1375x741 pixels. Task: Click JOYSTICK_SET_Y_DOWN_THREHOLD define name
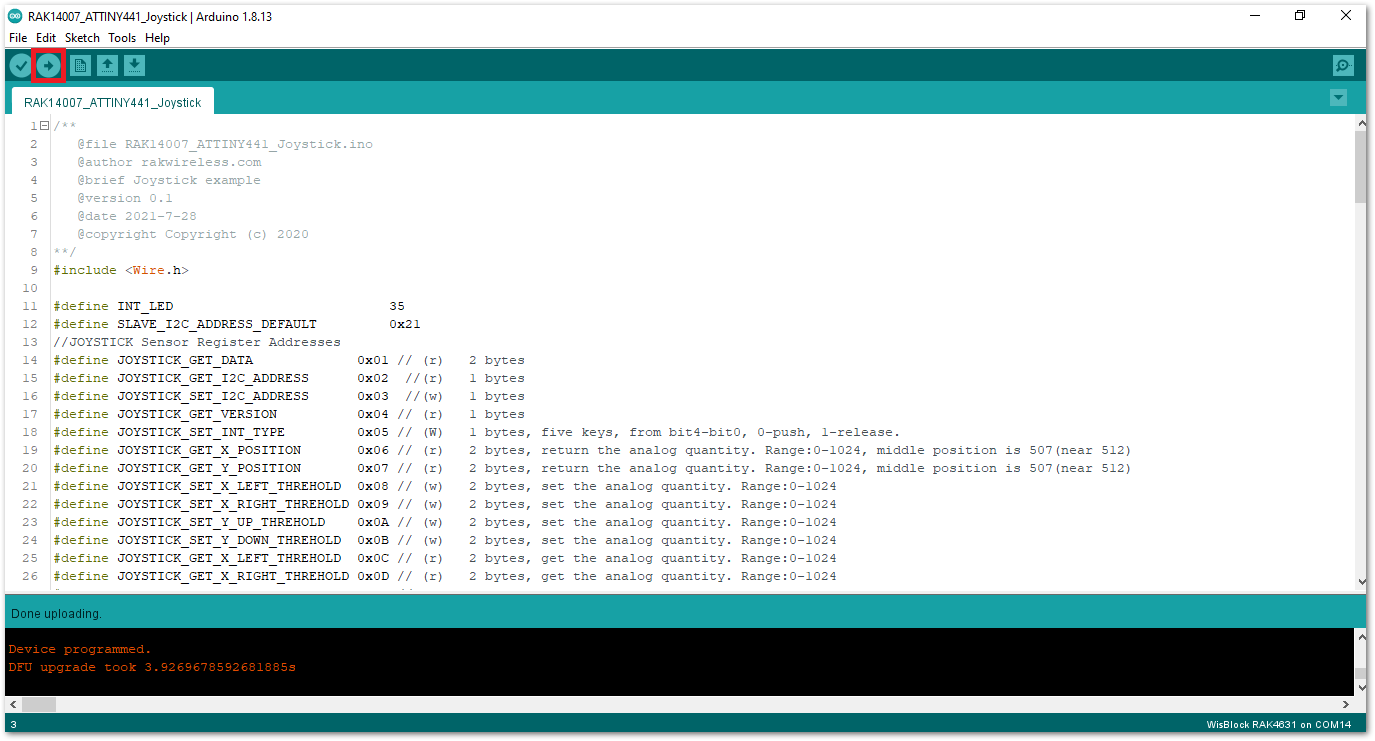[x=229, y=540]
